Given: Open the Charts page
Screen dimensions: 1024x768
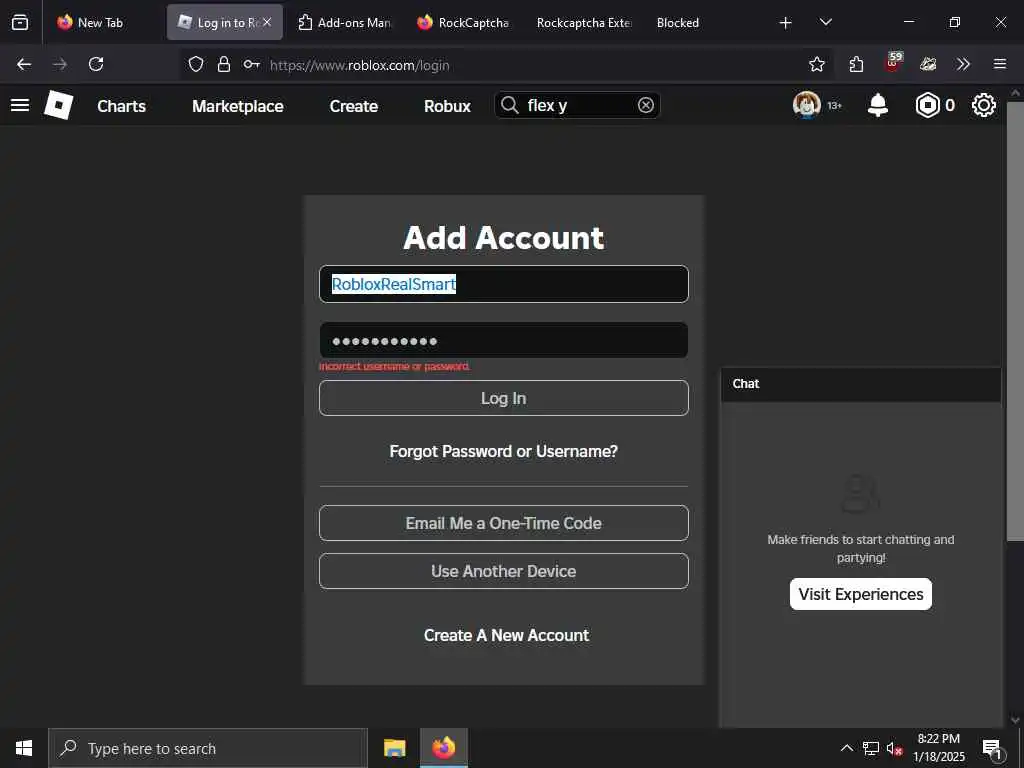Looking at the screenshot, I should 121,106.
